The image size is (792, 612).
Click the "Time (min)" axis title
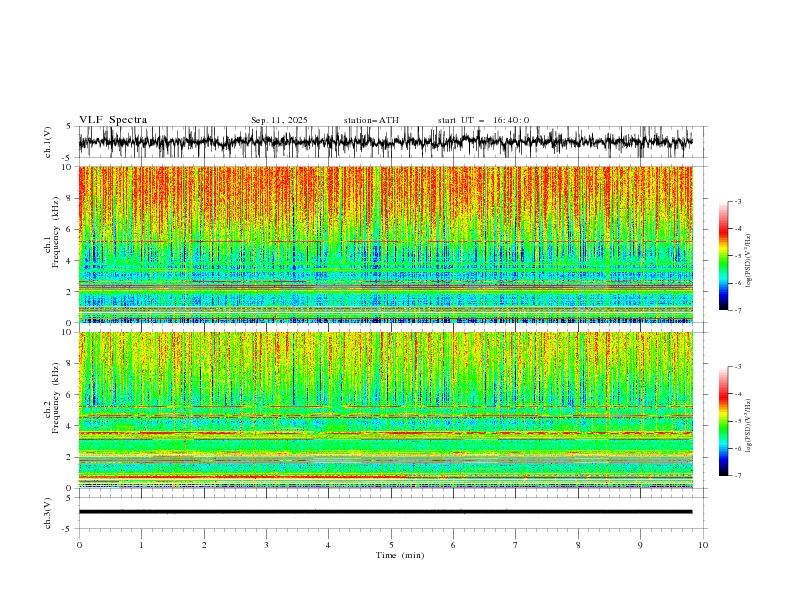tap(400, 555)
